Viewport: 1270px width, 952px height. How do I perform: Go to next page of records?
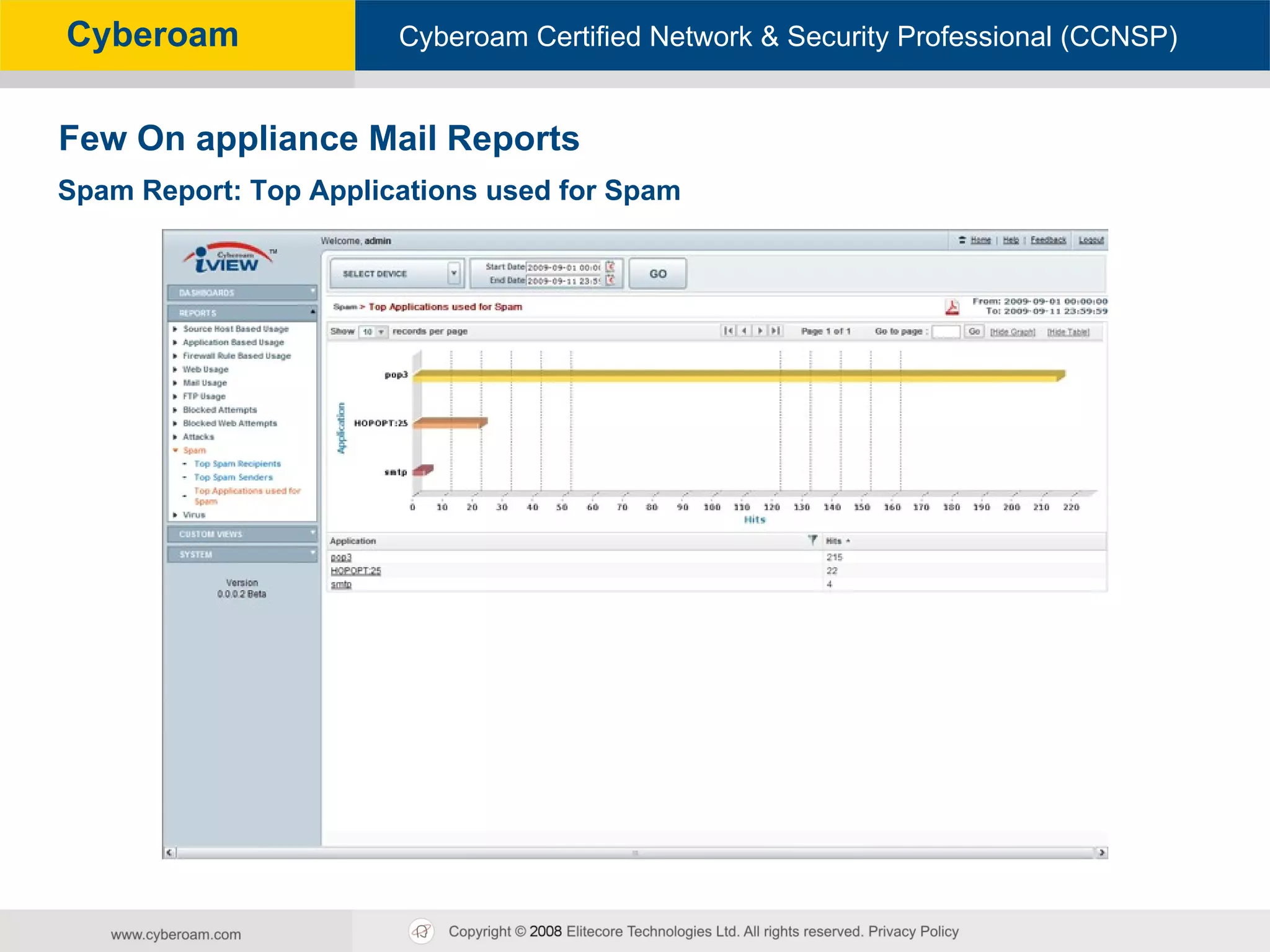[760, 331]
